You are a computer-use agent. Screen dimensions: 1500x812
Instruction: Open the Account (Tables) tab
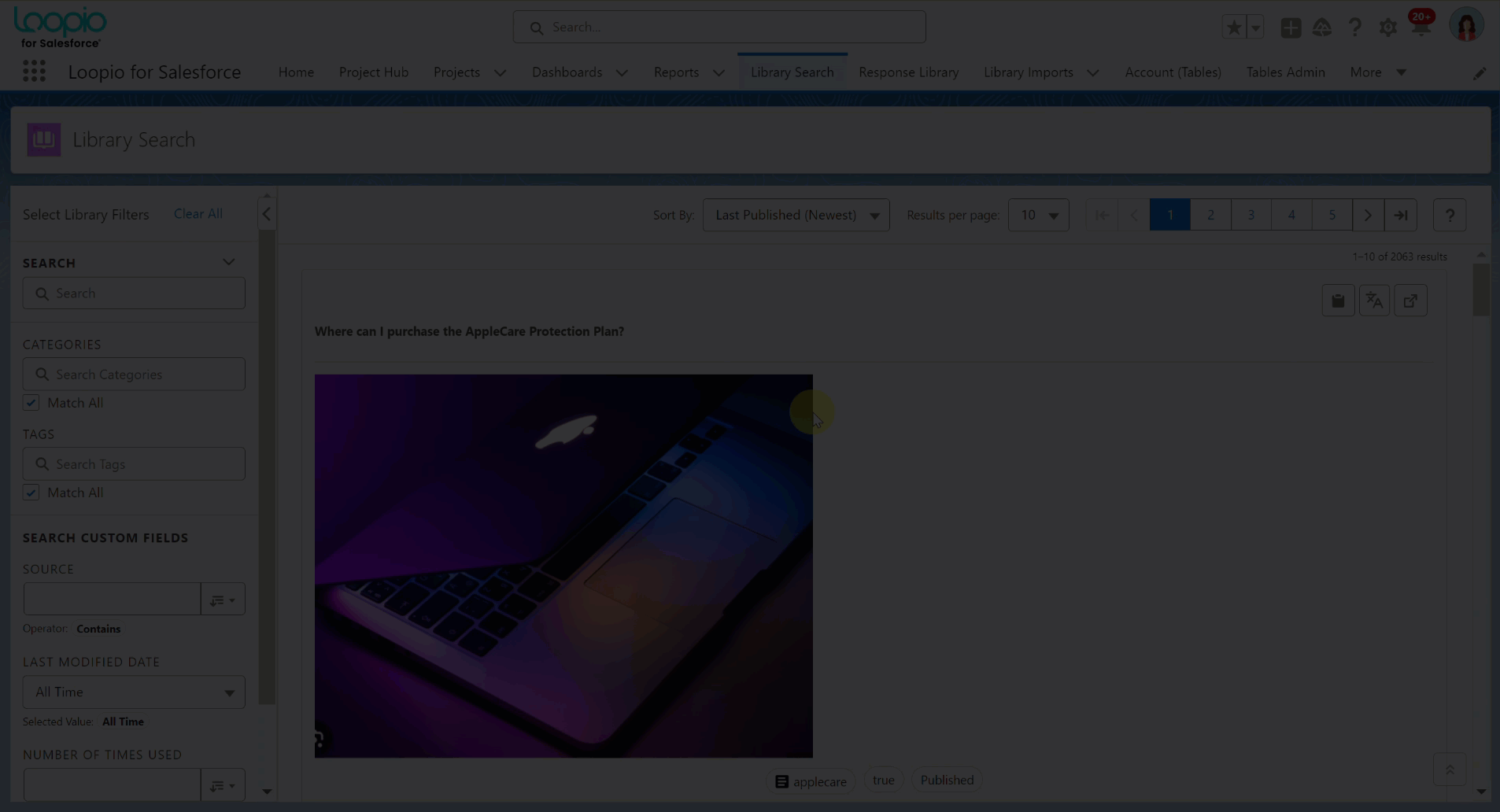(x=1173, y=72)
